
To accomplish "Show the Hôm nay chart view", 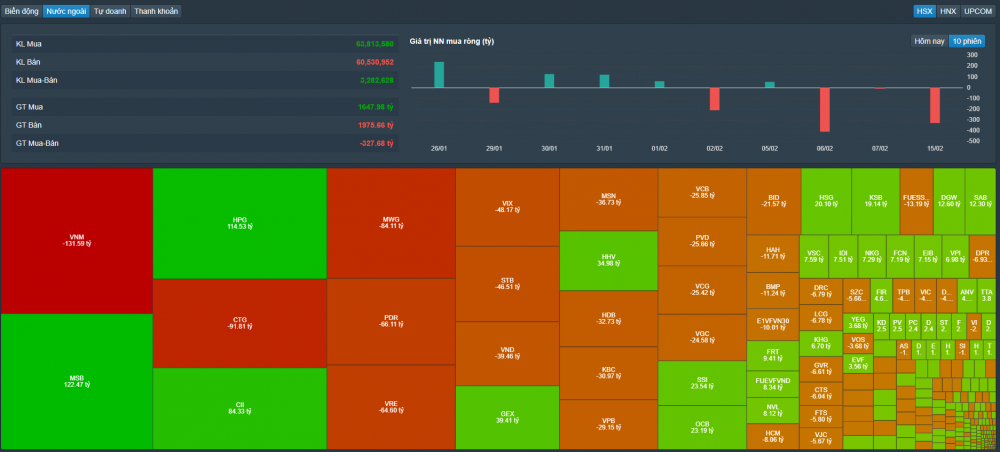I will pos(929,41).
